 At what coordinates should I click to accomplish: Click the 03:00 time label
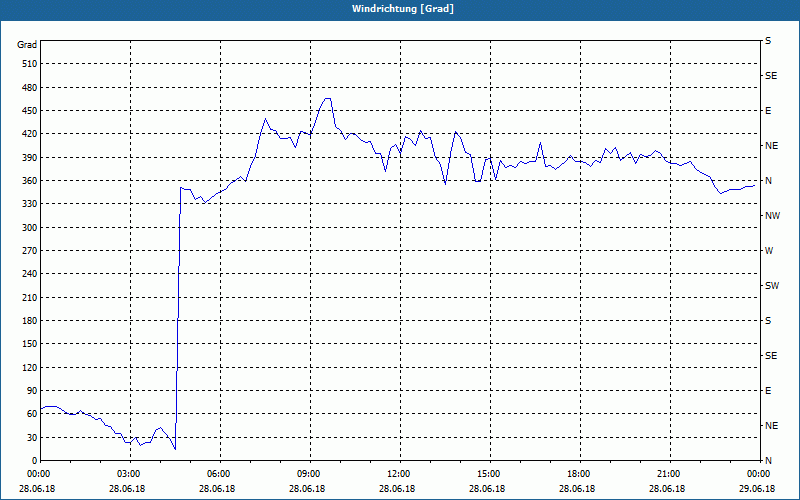coord(130,474)
